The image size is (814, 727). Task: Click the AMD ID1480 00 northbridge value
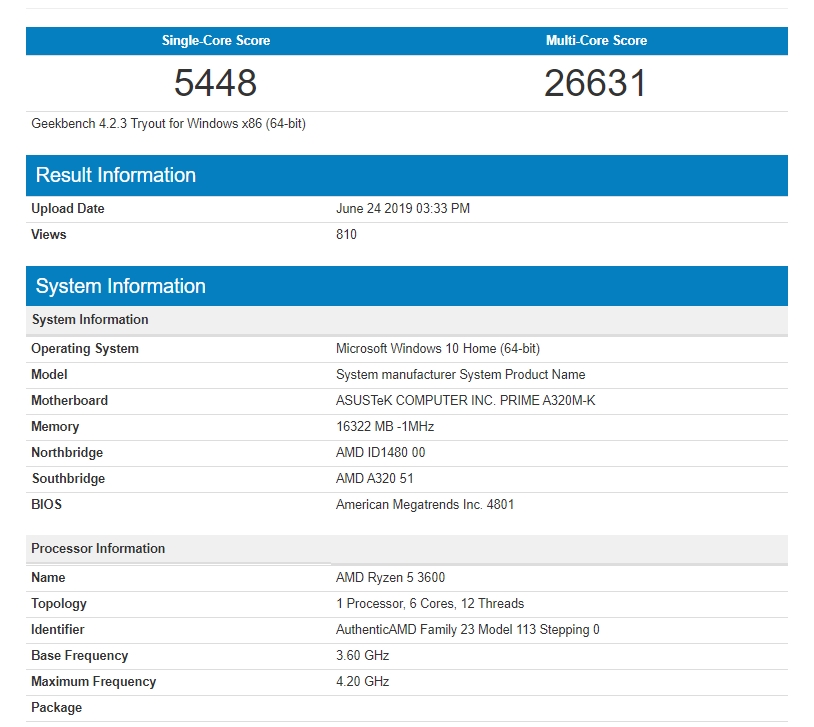pos(380,453)
